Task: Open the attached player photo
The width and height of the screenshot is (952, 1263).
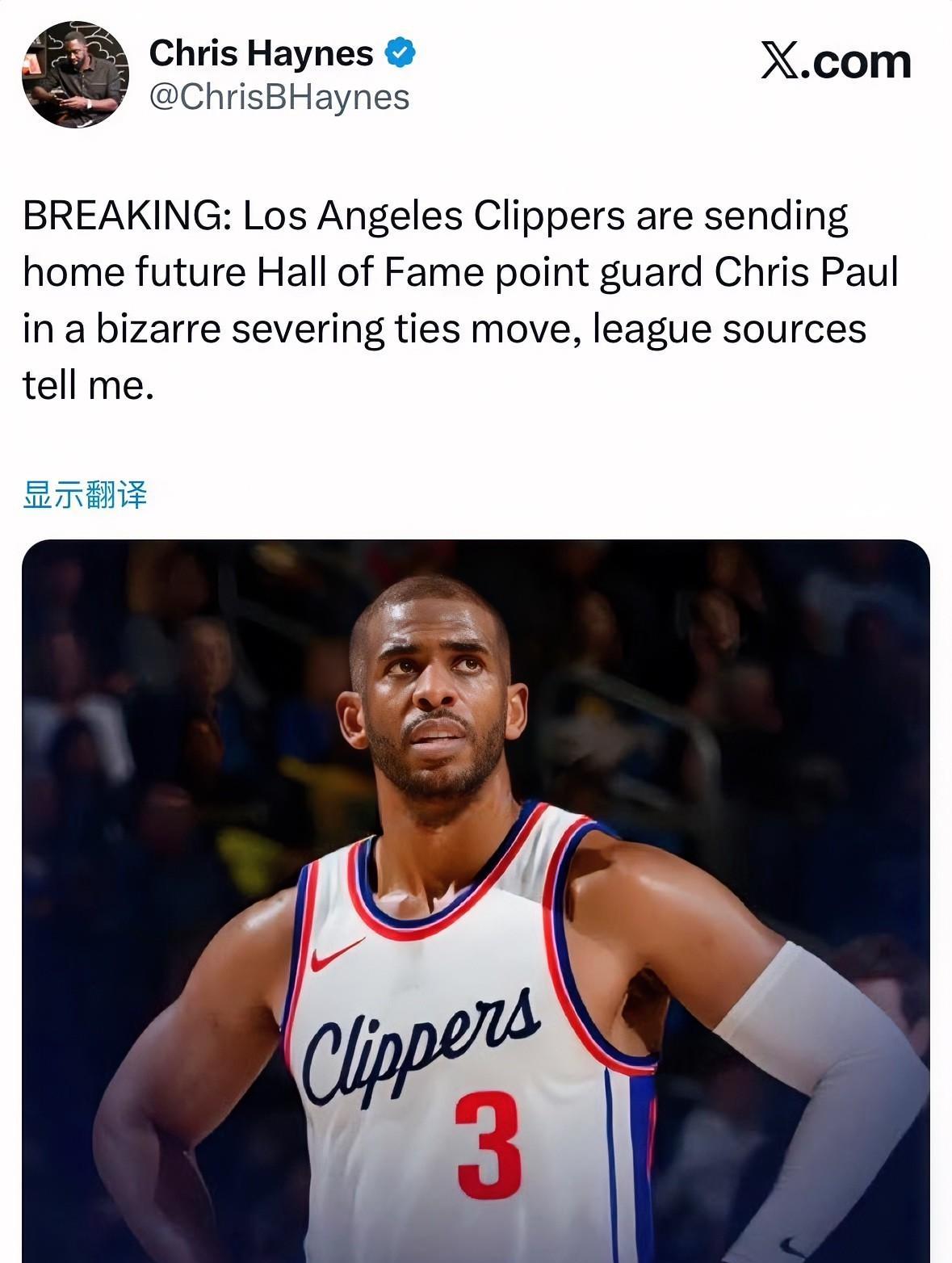Action: 476,900
